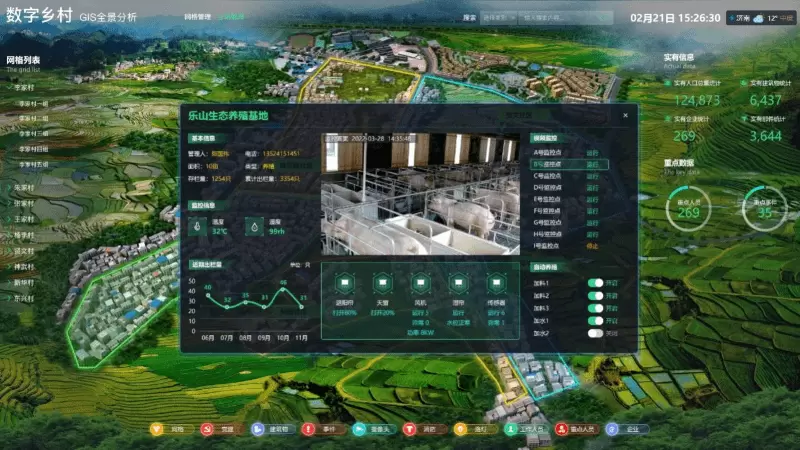
Task: Expand the 朱家村 grid node
Action: point(10,188)
